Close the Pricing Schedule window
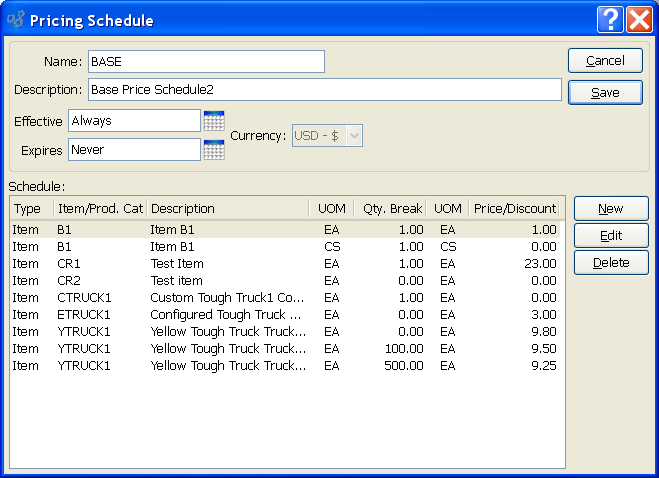 639,19
